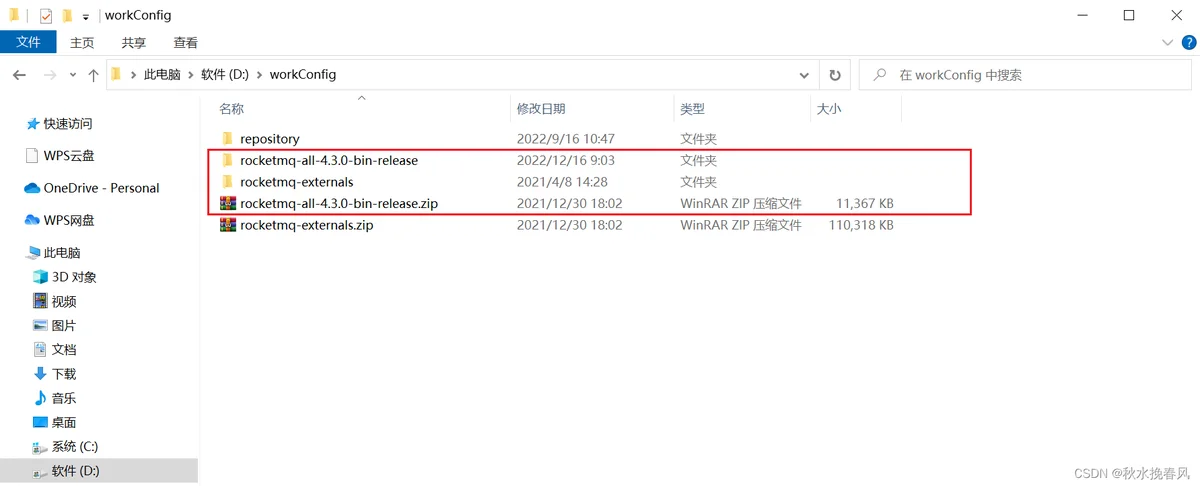
Task: Click the properties checkmark in quick access toolbar
Action: [46, 16]
